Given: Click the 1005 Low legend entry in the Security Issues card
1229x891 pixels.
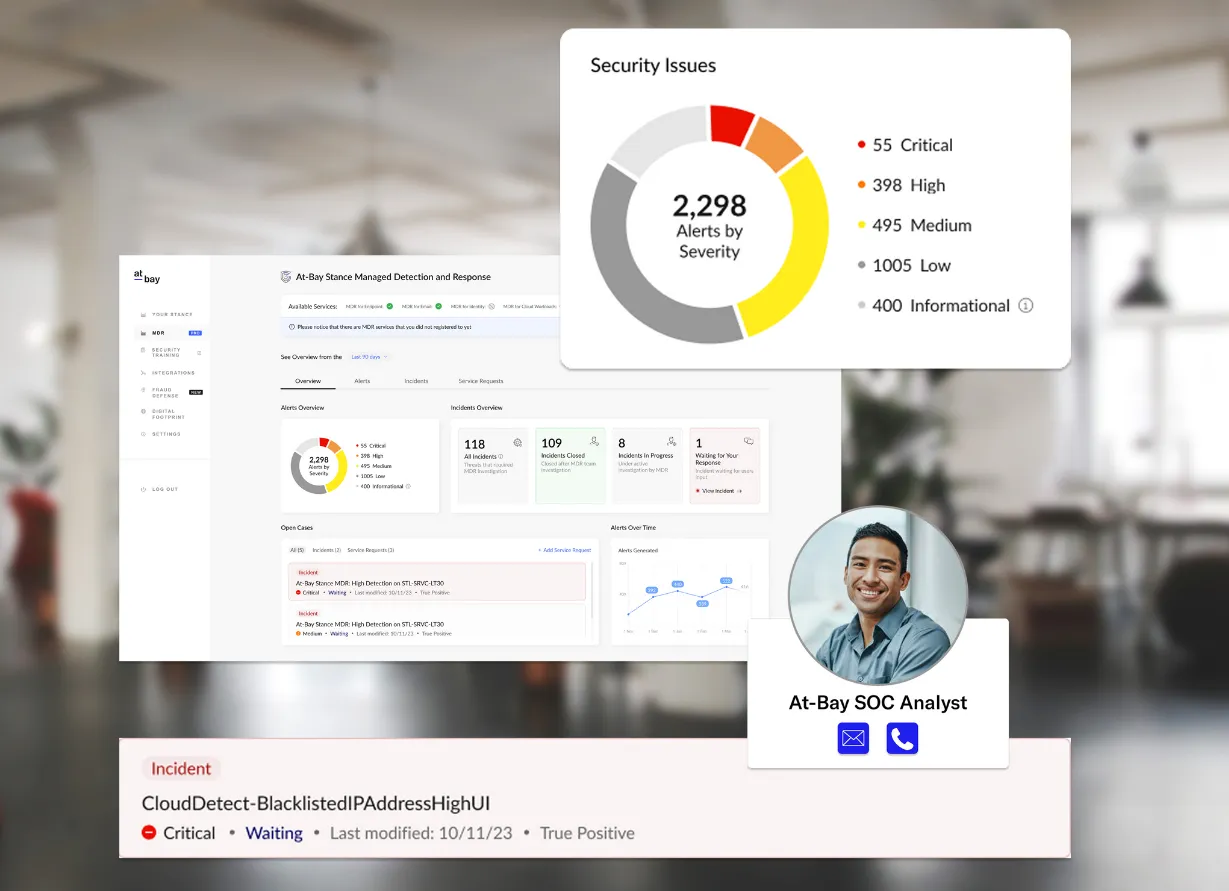Looking at the screenshot, I should [904, 265].
